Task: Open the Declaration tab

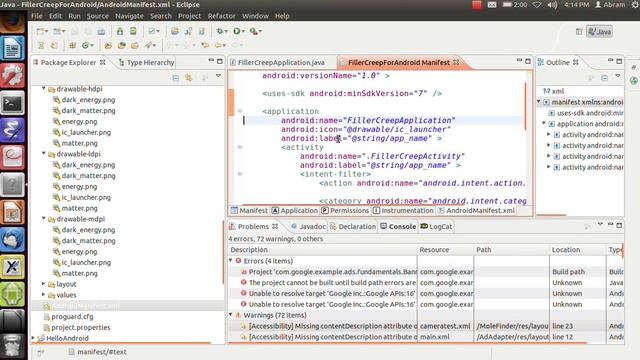Action: 353,227
